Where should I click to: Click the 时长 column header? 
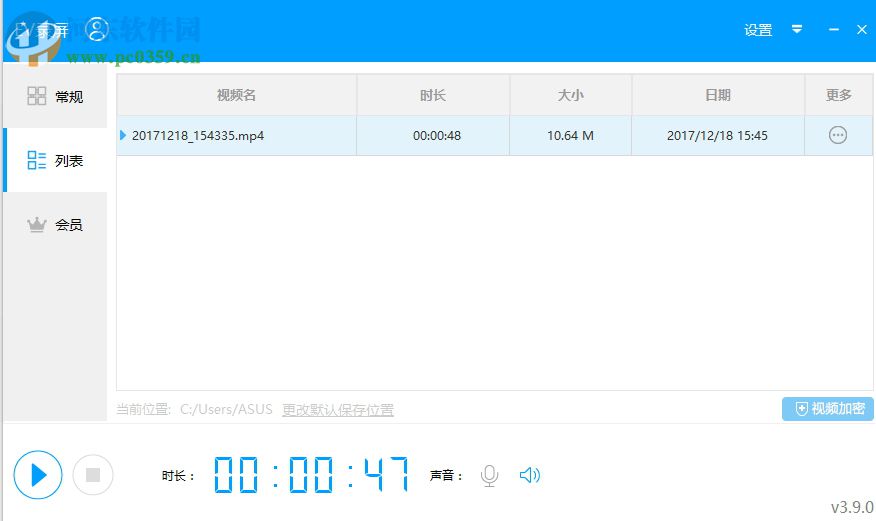point(433,95)
